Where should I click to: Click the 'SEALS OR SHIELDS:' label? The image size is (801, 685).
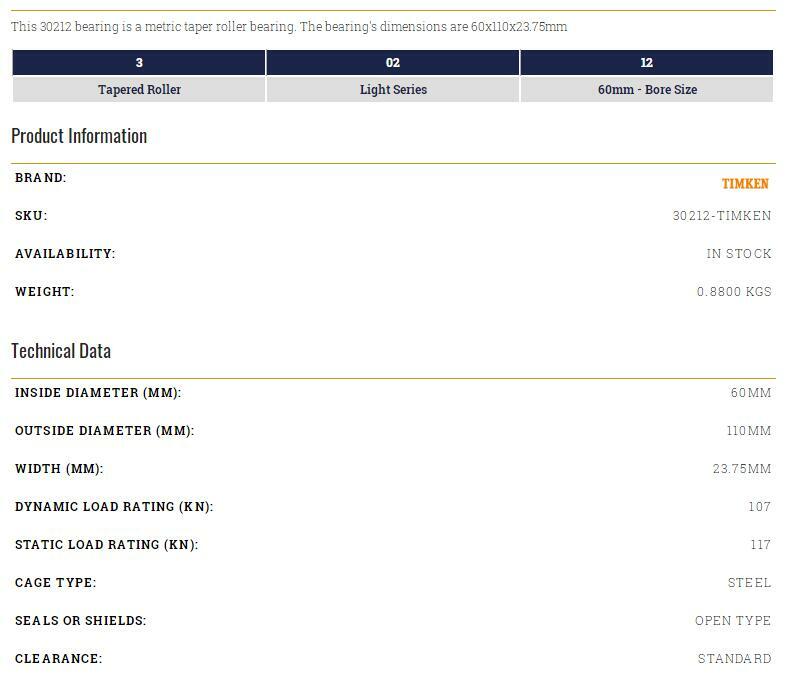coord(81,621)
